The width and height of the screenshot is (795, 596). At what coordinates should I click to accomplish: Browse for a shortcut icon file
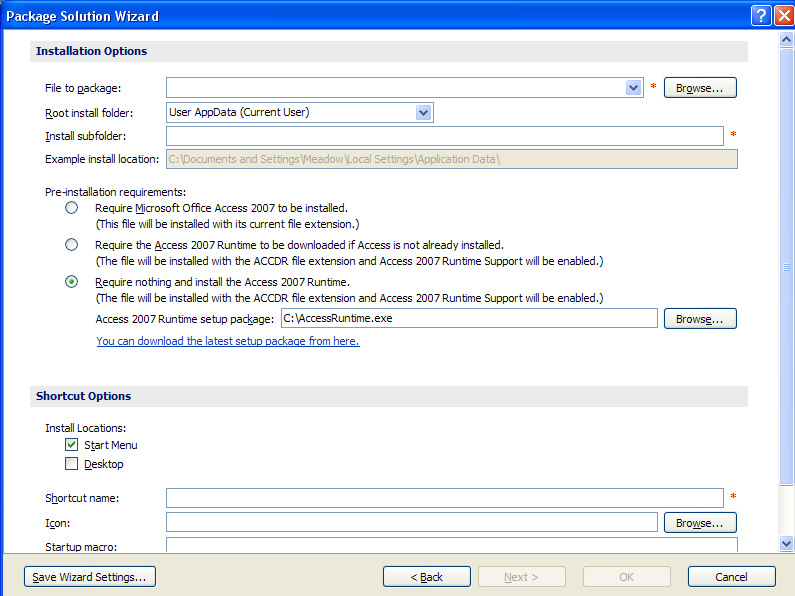coord(700,523)
